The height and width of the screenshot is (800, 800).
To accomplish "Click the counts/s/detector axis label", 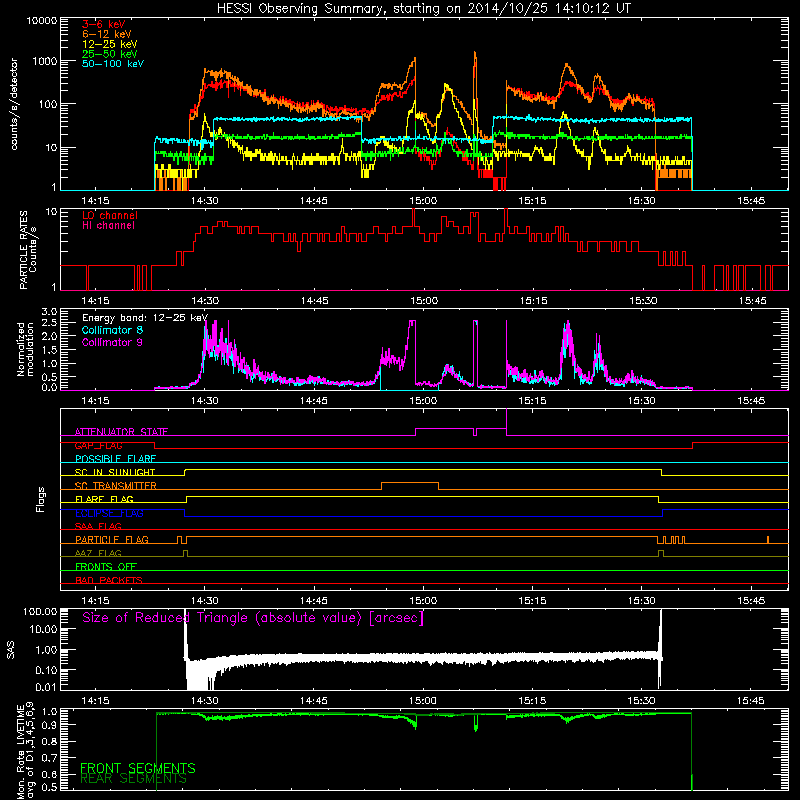I will tap(14, 104).
